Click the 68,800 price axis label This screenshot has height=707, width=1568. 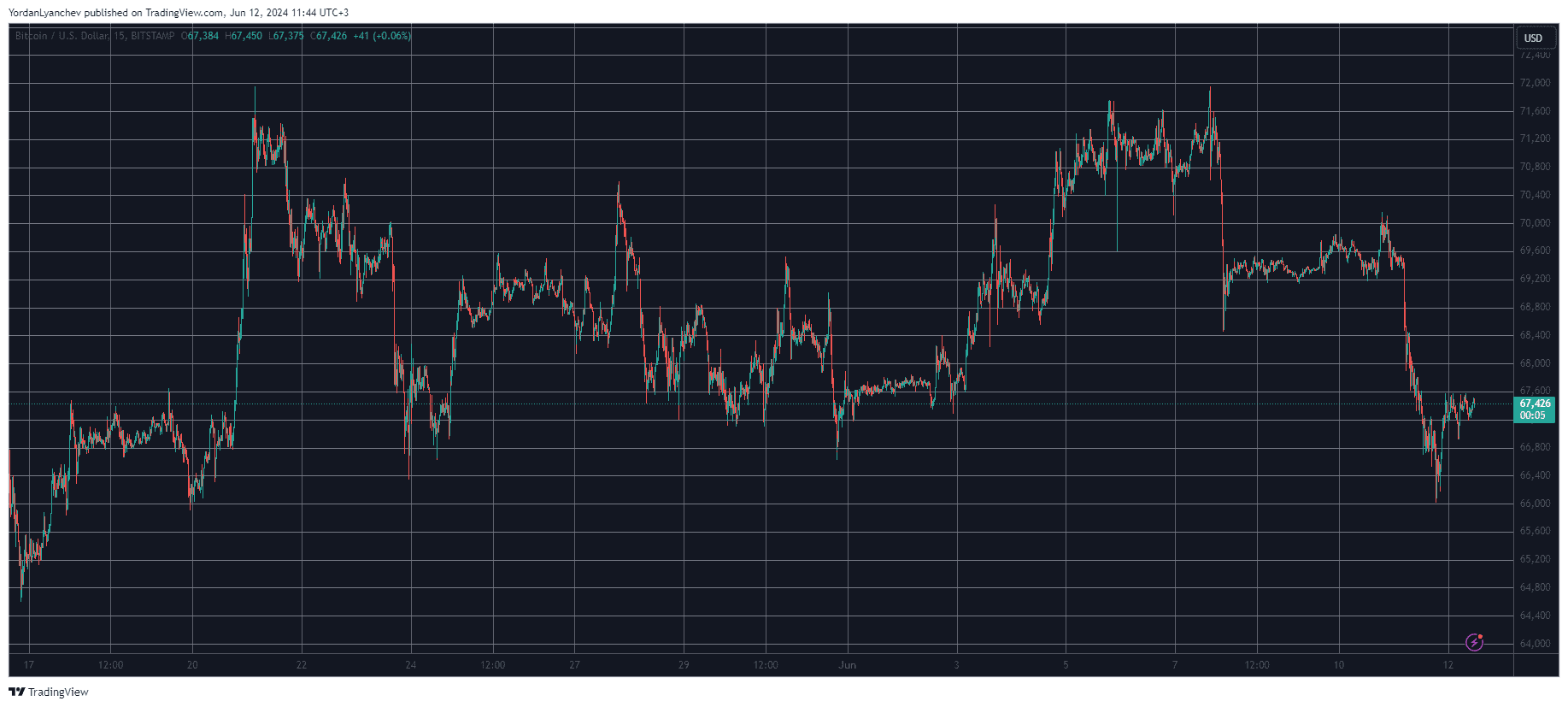(x=1535, y=307)
